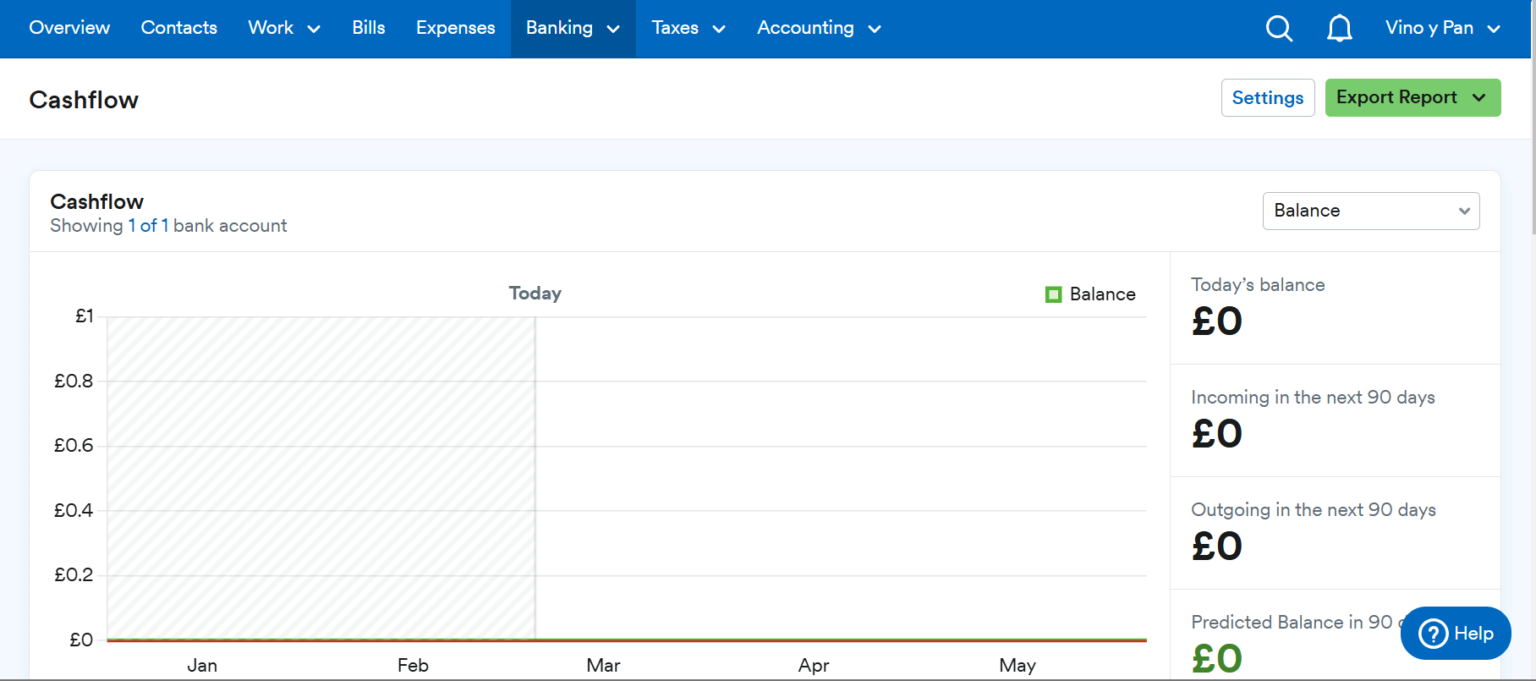This screenshot has width=1536, height=681.
Task: Open the search magnifier icon
Action: coord(1279,29)
